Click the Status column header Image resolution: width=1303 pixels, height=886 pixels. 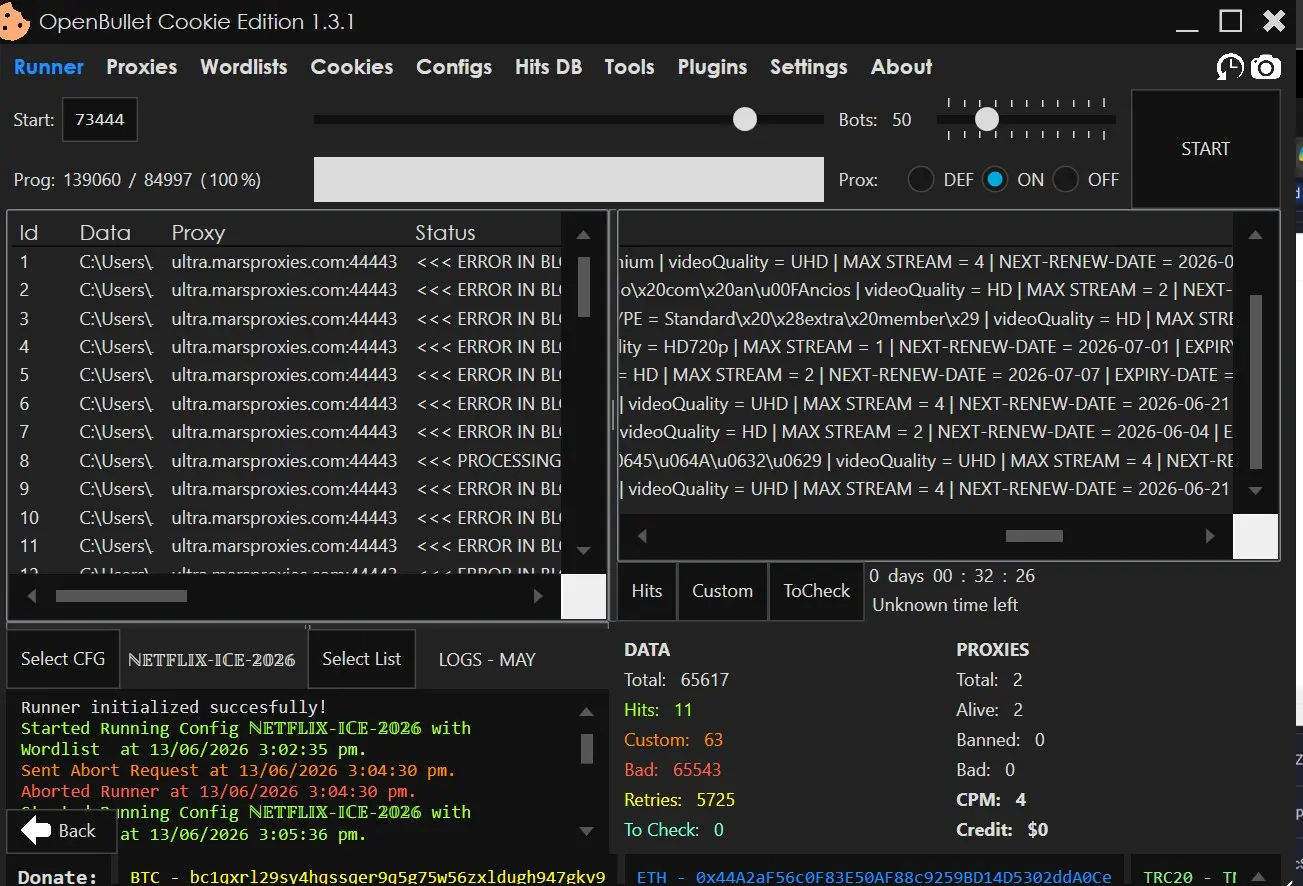point(445,233)
